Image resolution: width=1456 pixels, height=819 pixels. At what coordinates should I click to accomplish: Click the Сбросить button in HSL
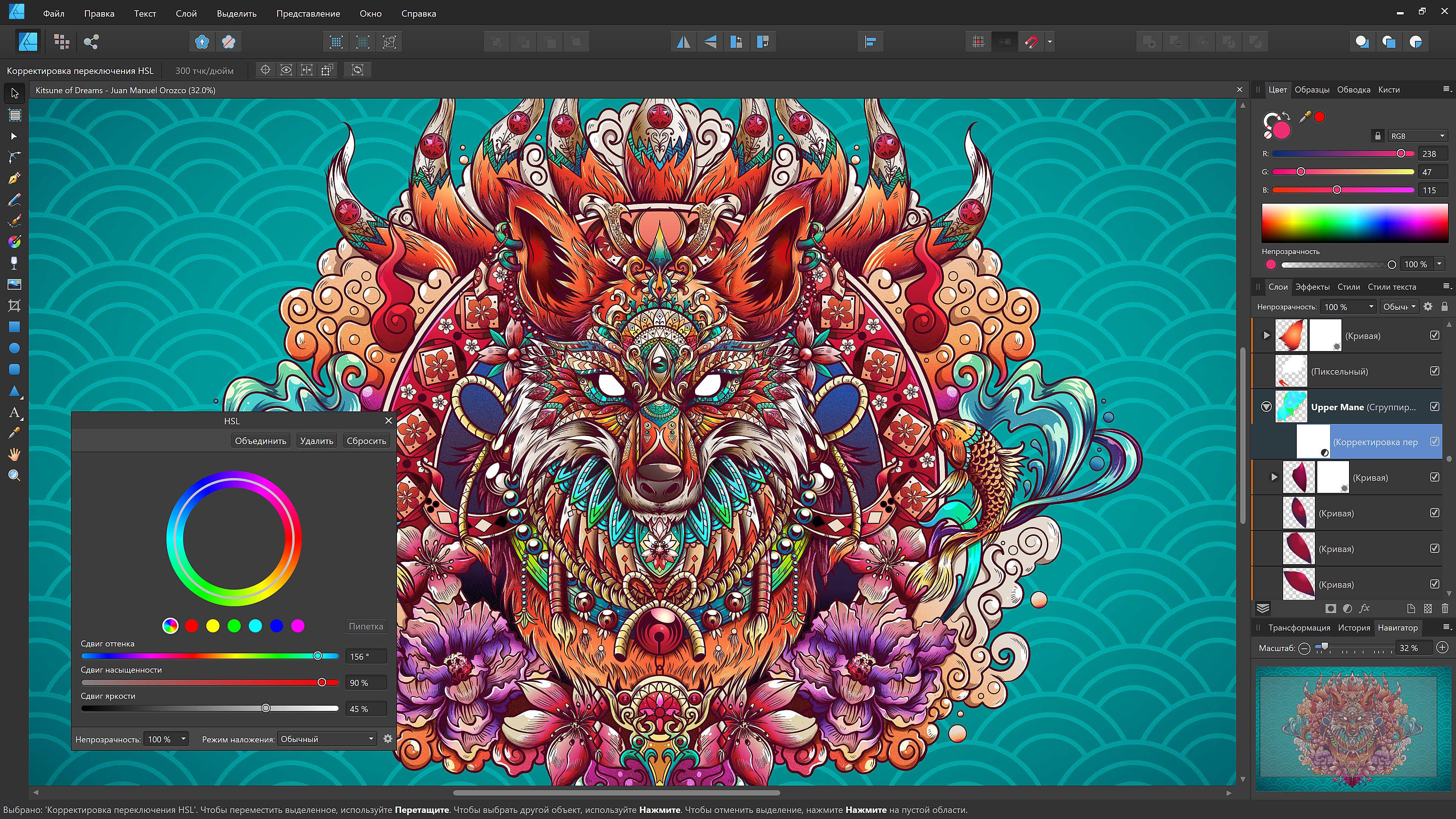366,441
